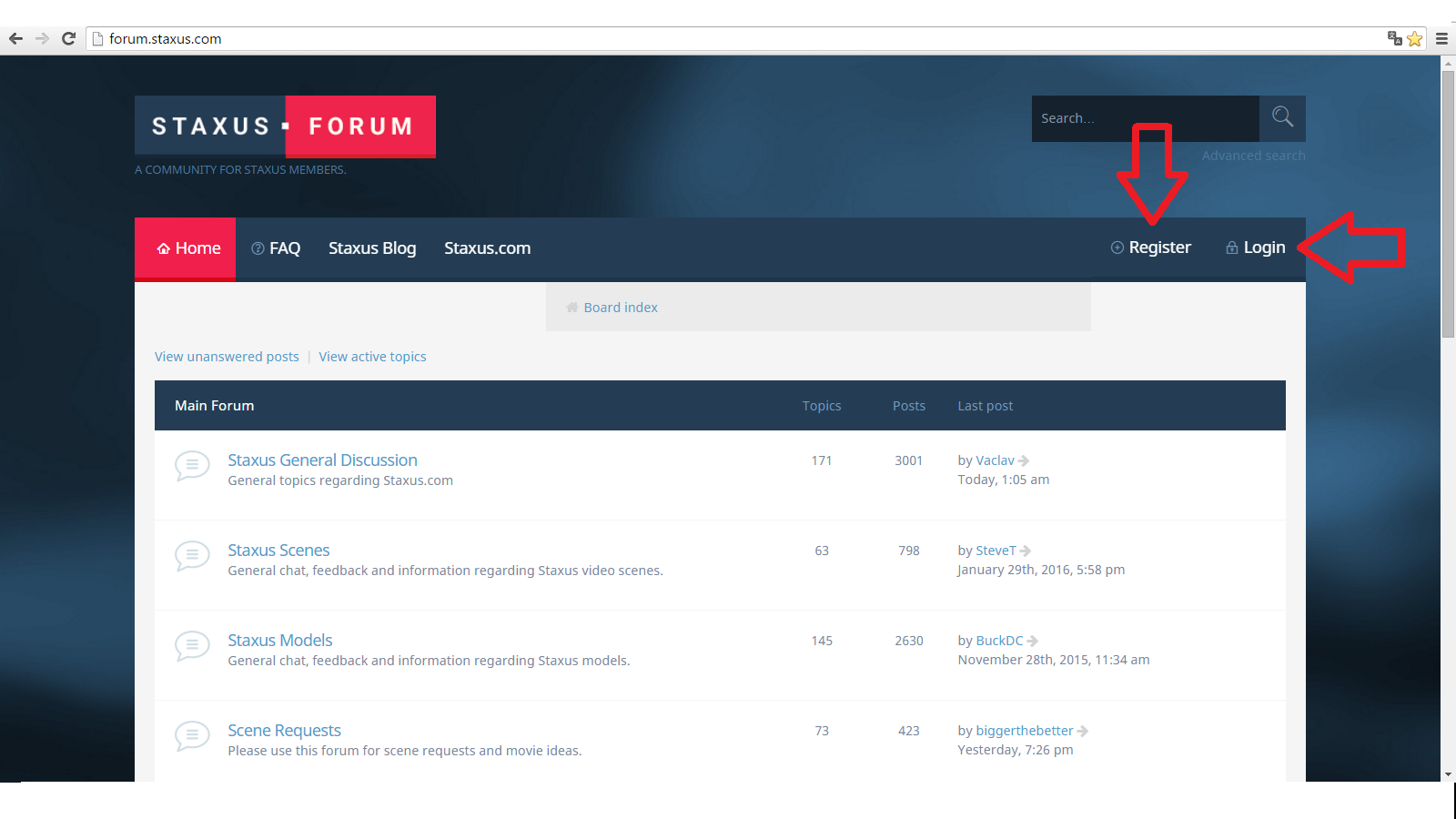Open the Advanced search link
Screen dimensions: 1456x819
(1254, 156)
